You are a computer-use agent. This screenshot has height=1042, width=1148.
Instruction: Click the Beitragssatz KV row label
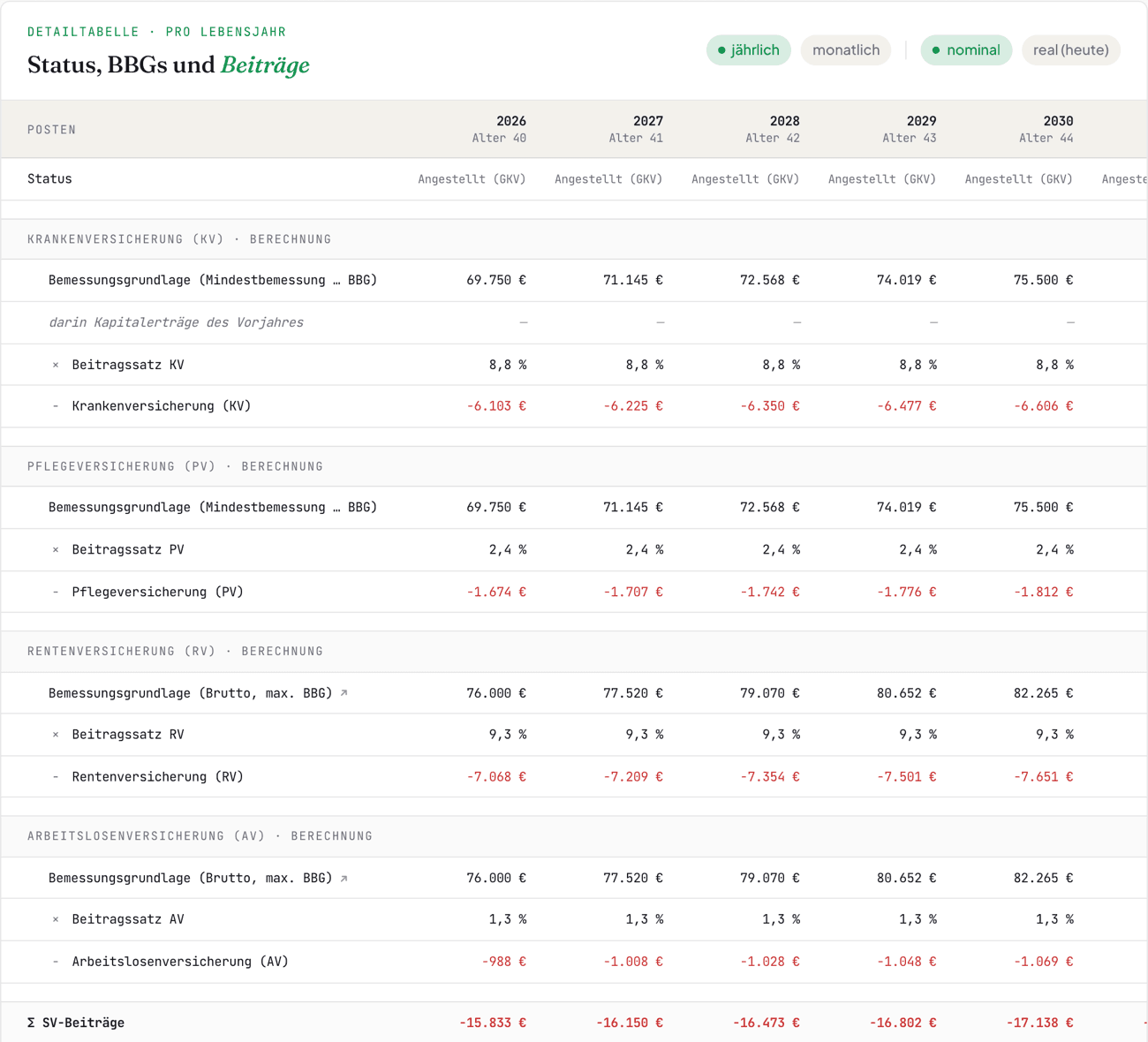point(128,365)
